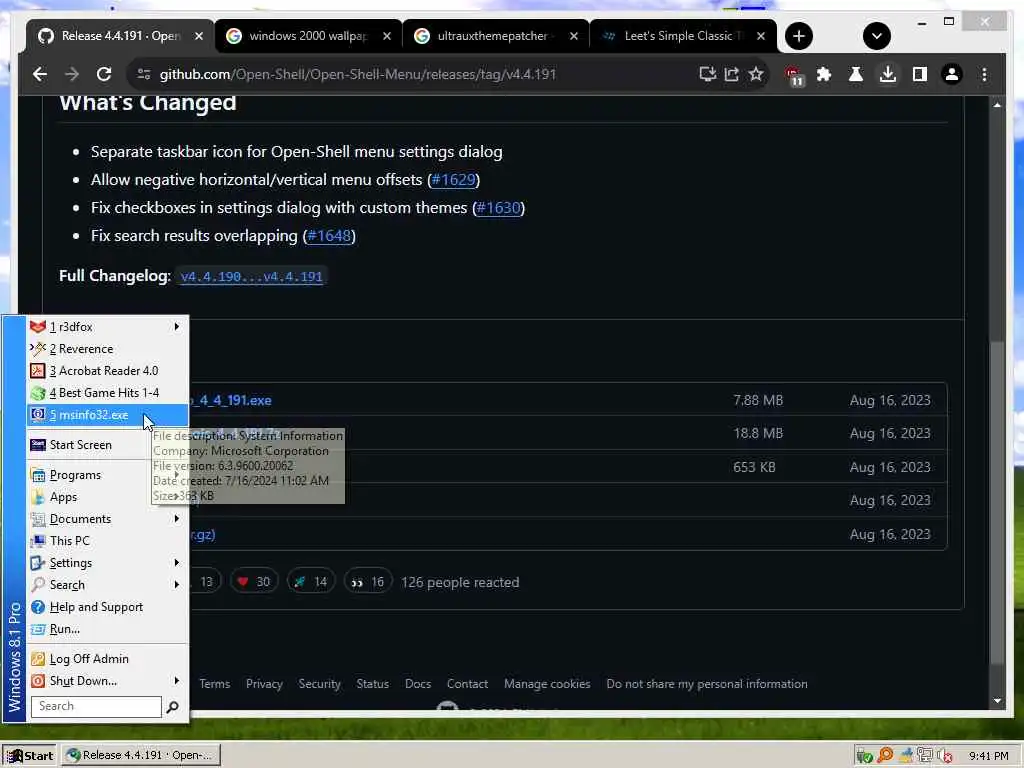The width and height of the screenshot is (1024, 768).
Task: Open Documents in Start menu
Action: click(x=108, y=519)
